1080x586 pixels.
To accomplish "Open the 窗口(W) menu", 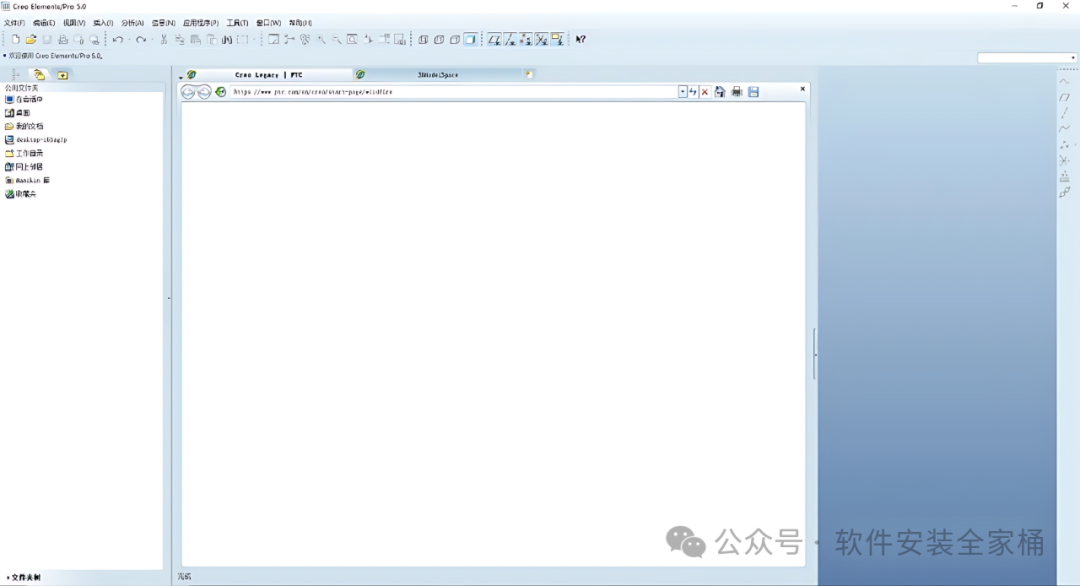I will click(269, 23).
